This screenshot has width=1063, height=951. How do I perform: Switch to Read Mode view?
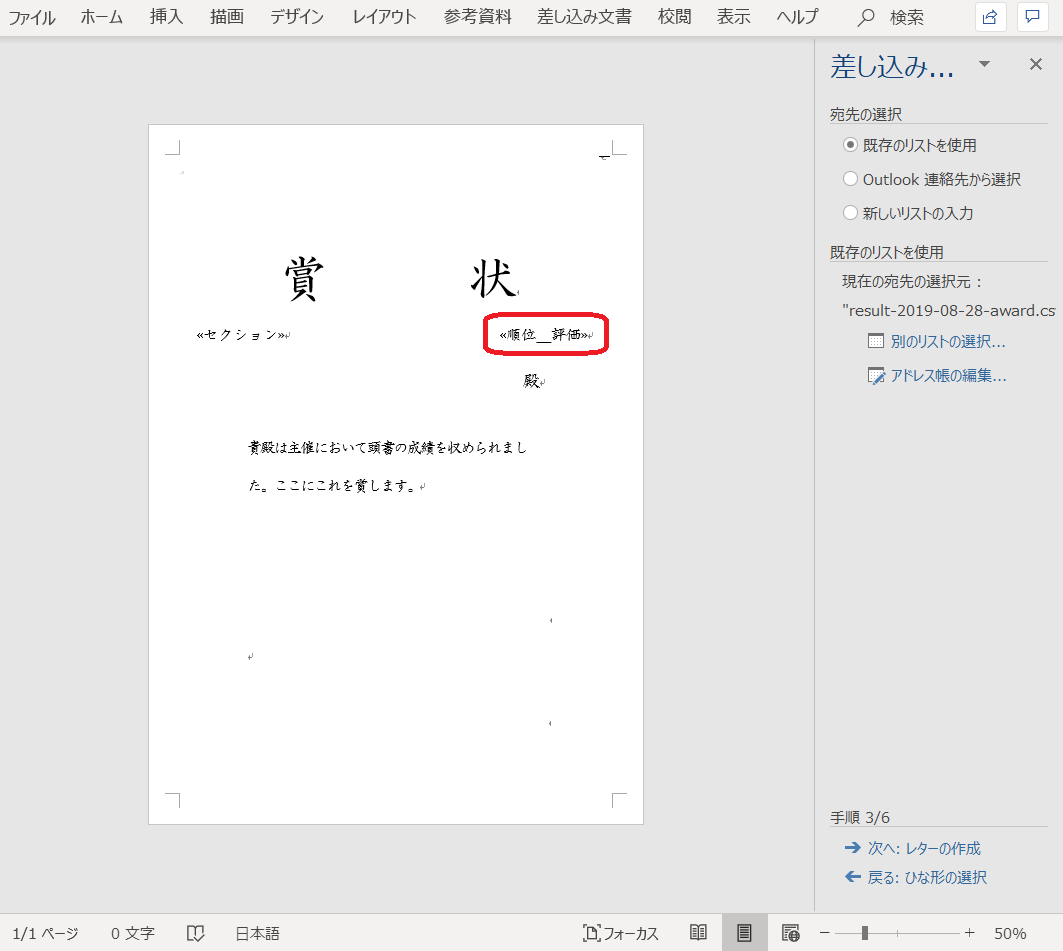[698, 933]
